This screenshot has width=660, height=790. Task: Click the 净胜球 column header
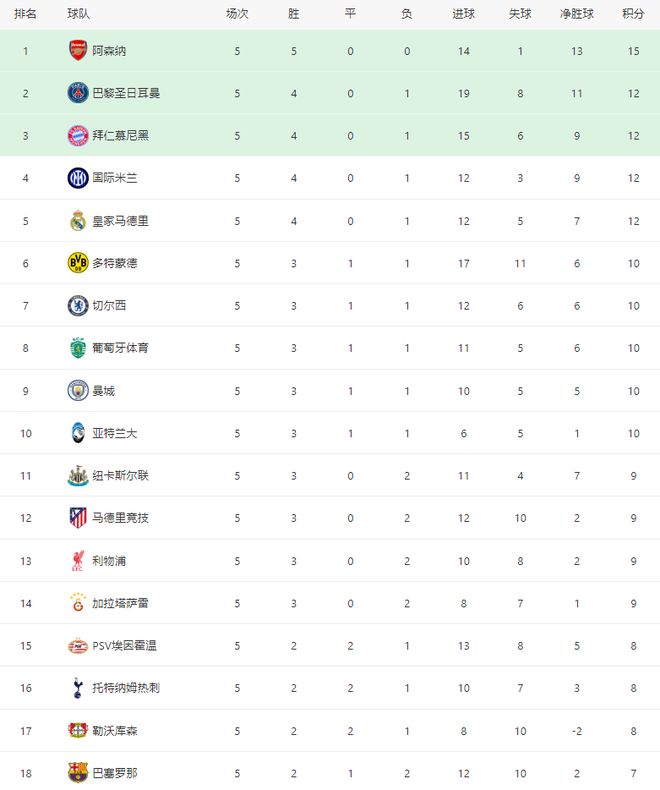[x=577, y=14]
